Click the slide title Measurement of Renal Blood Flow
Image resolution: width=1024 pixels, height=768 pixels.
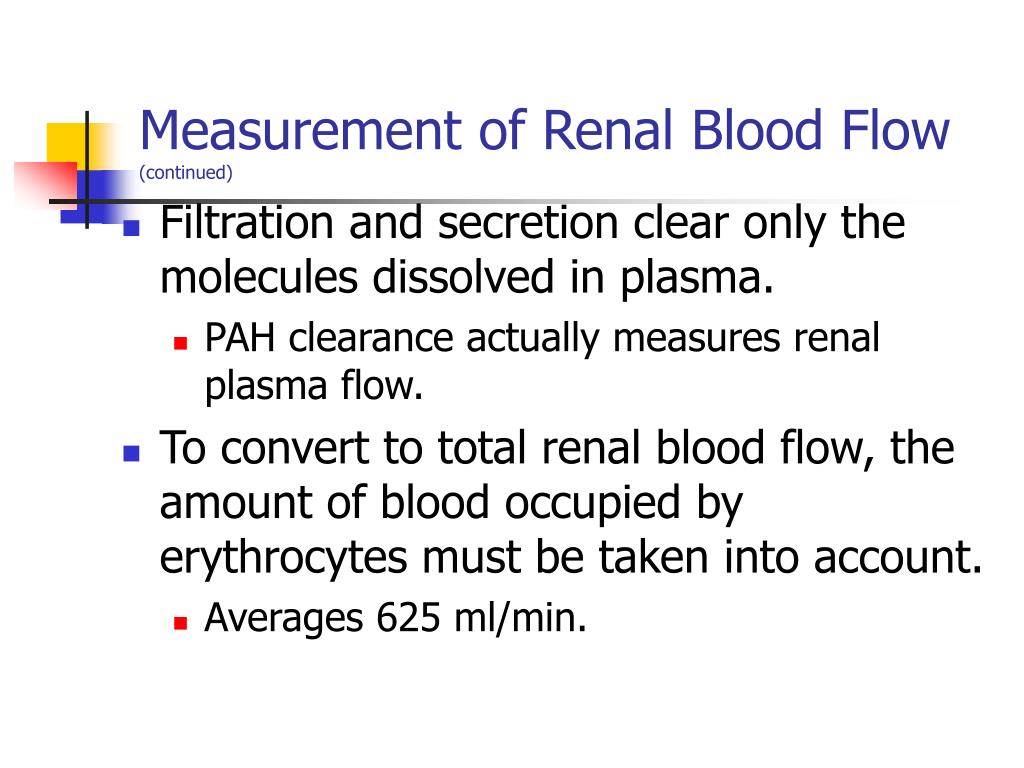coord(545,130)
